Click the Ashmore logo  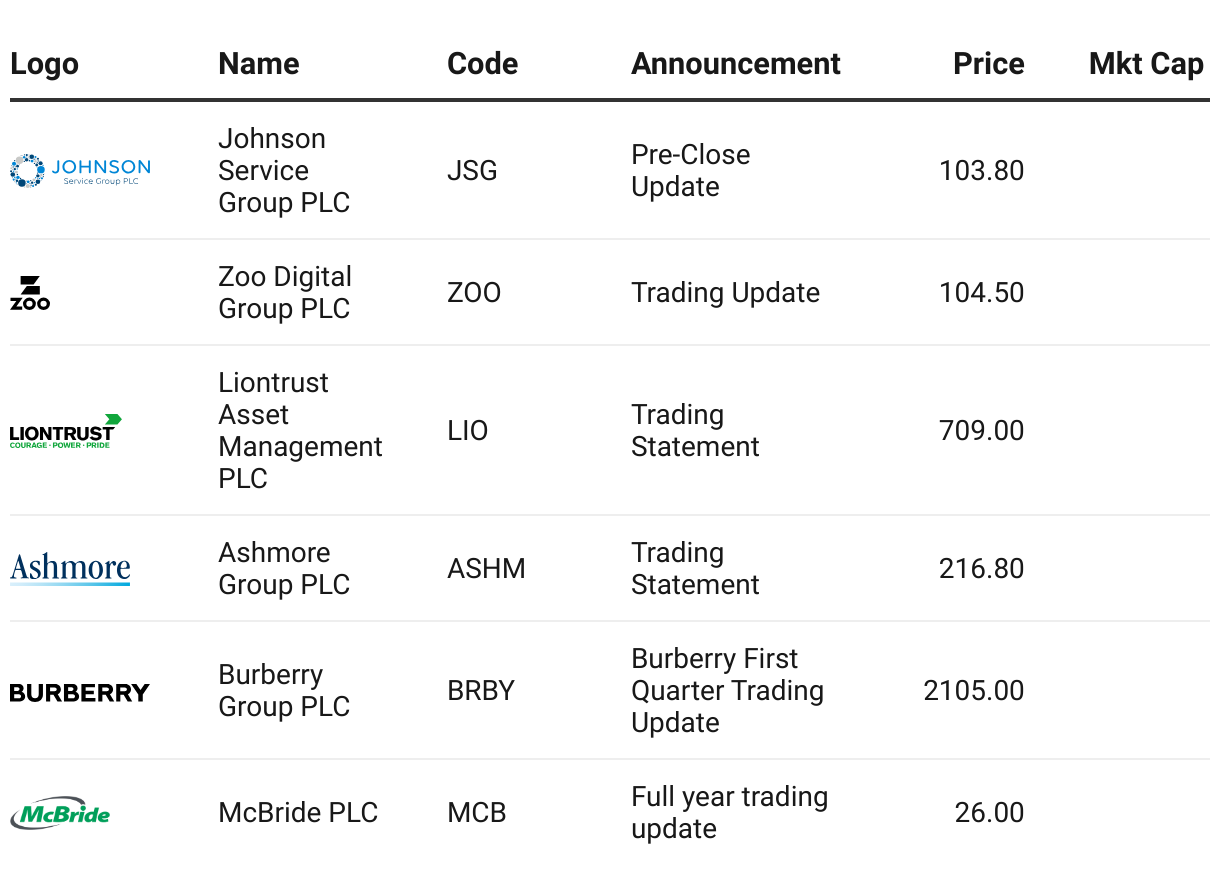point(70,569)
